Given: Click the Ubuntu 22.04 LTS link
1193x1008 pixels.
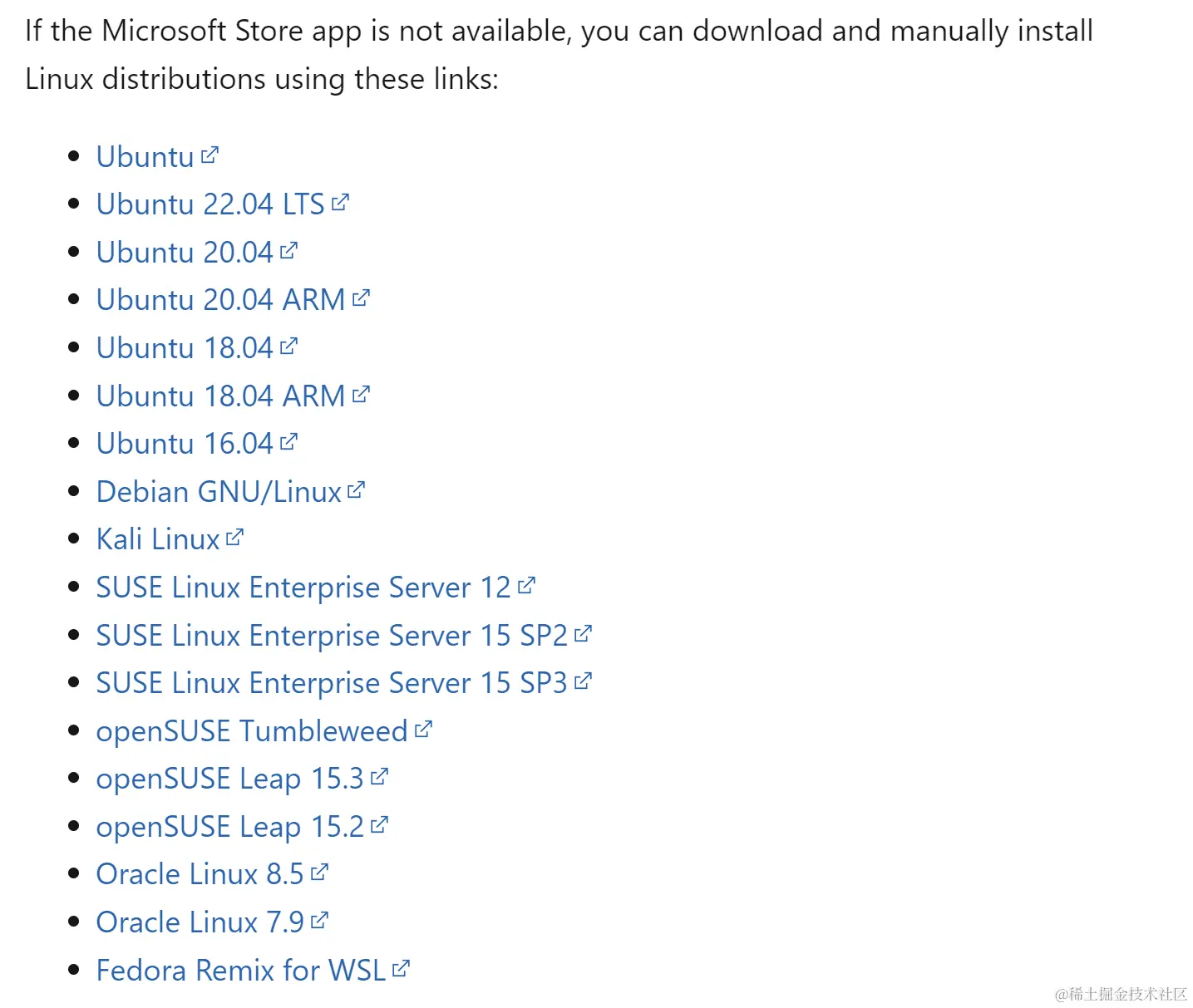Looking at the screenshot, I should 210,204.
